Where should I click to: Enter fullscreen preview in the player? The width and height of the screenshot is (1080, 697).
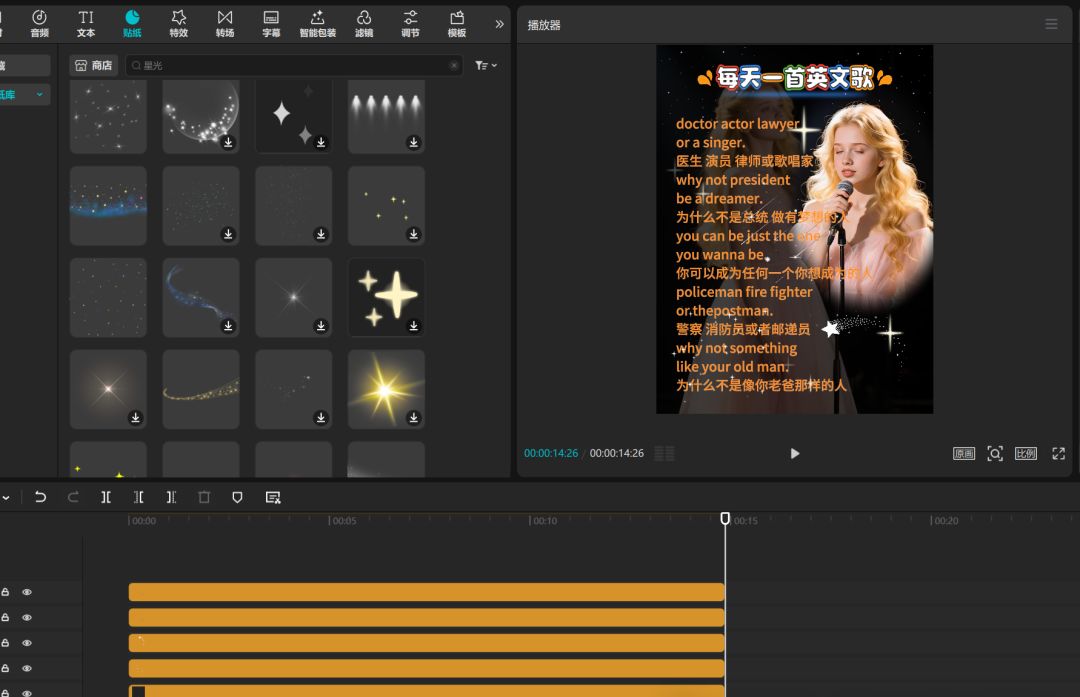1058,453
